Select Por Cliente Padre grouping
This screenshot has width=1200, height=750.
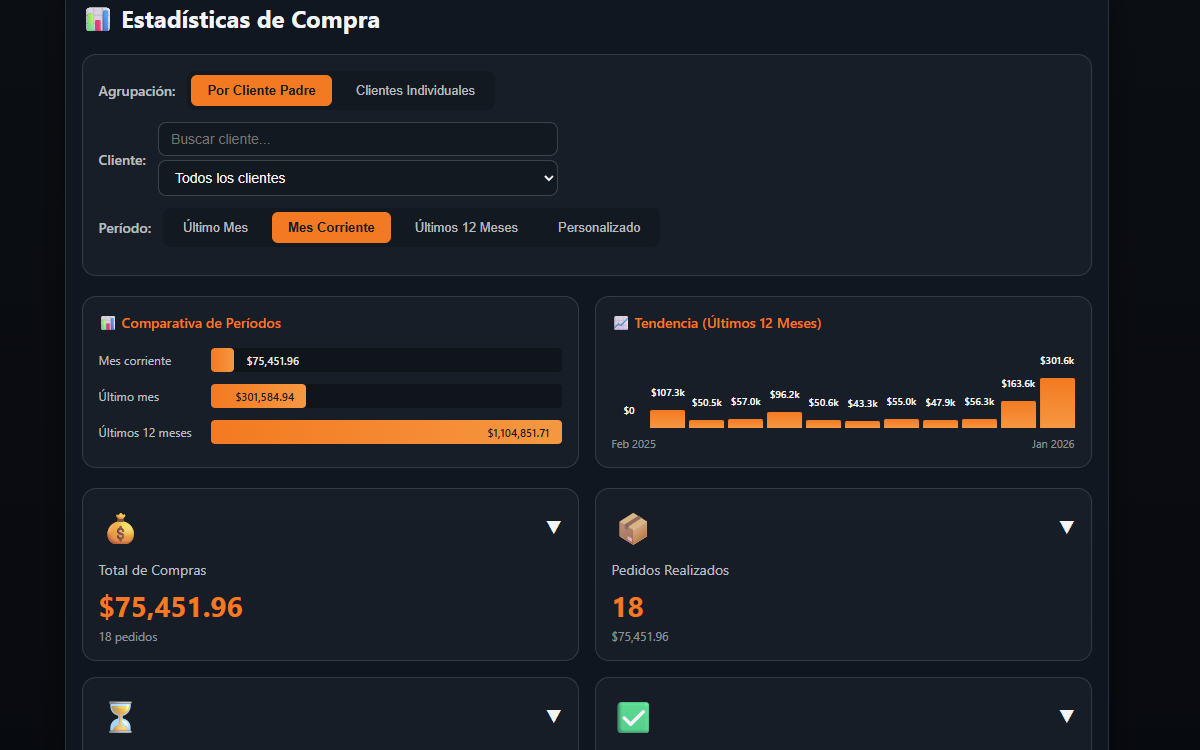tap(262, 90)
